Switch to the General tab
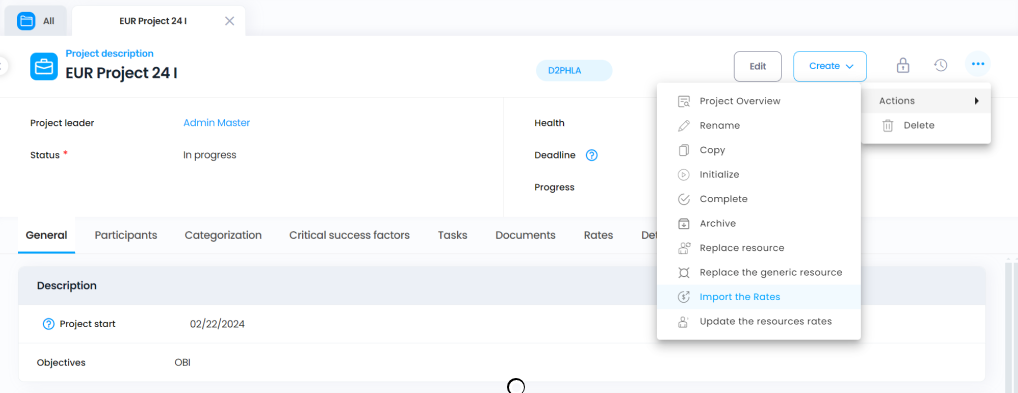1018x393 pixels. [x=46, y=235]
